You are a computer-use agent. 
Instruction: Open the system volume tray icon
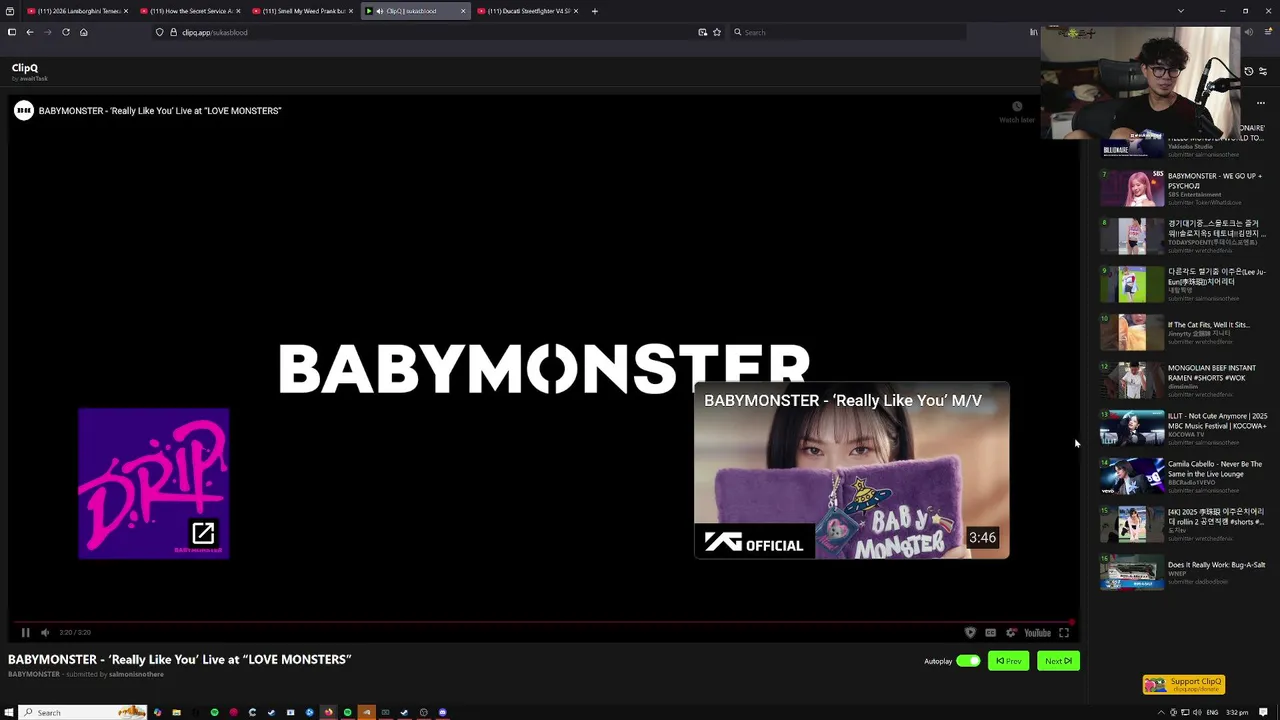[x=1197, y=712]
